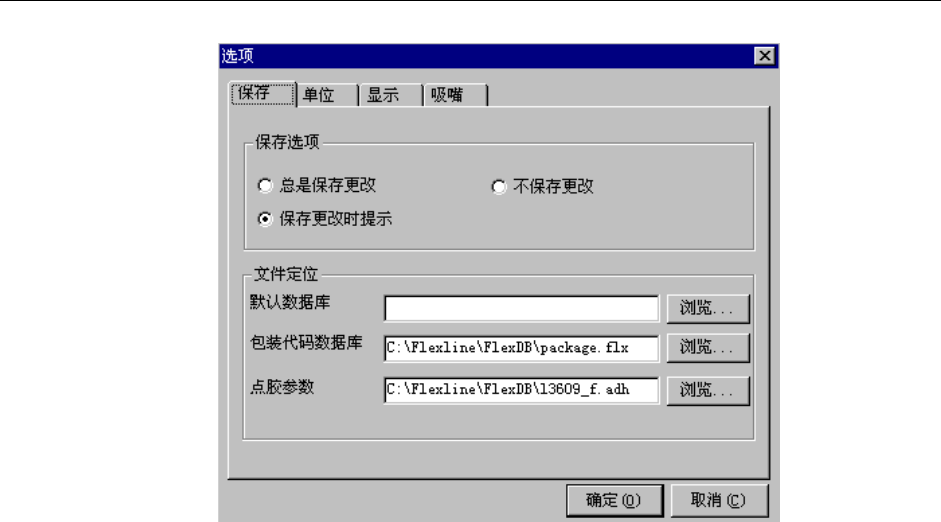Image resolution: width=941 pixels, height=522 pixels.
Task: Click the 文件定位 group box heading
Action: click(286, 274)
